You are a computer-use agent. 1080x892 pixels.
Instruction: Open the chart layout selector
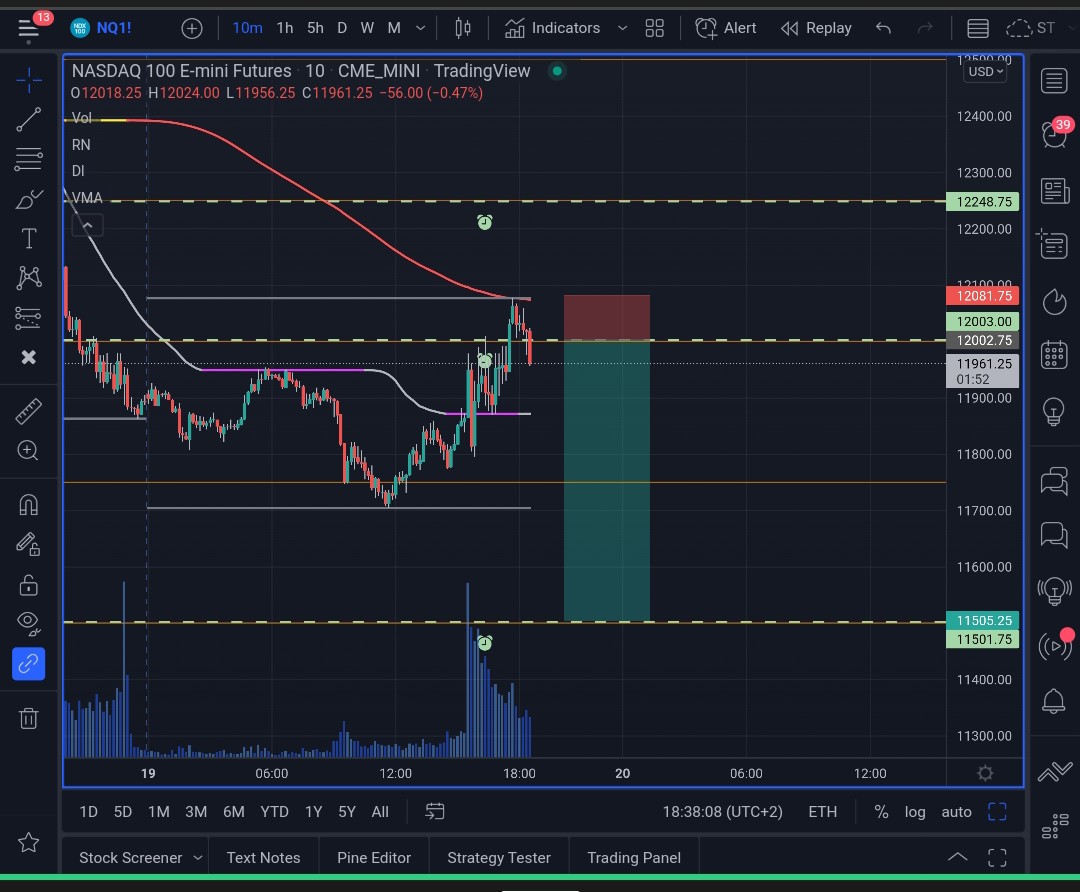point(977,28)
